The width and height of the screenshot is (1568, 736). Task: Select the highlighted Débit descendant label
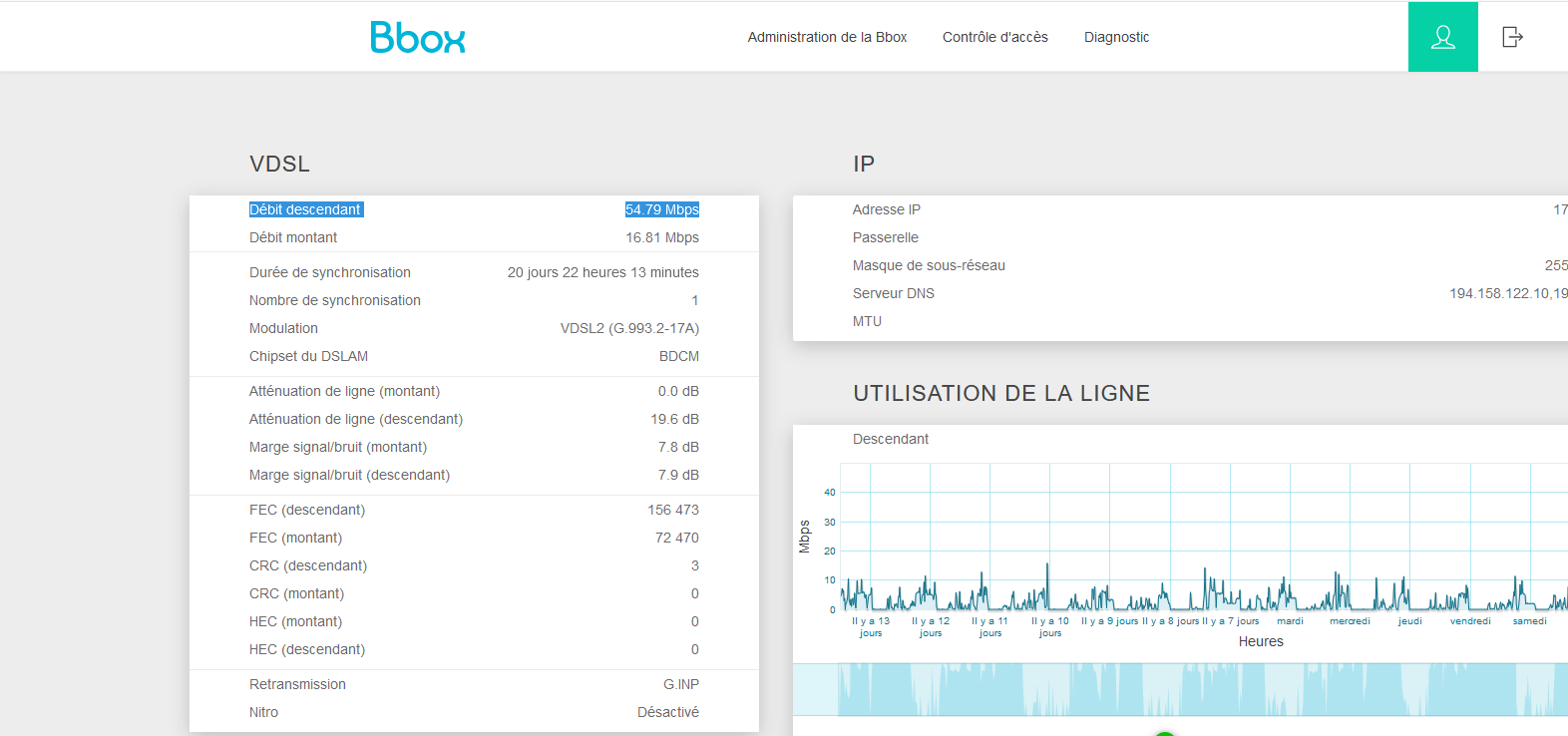pos(305,209)
